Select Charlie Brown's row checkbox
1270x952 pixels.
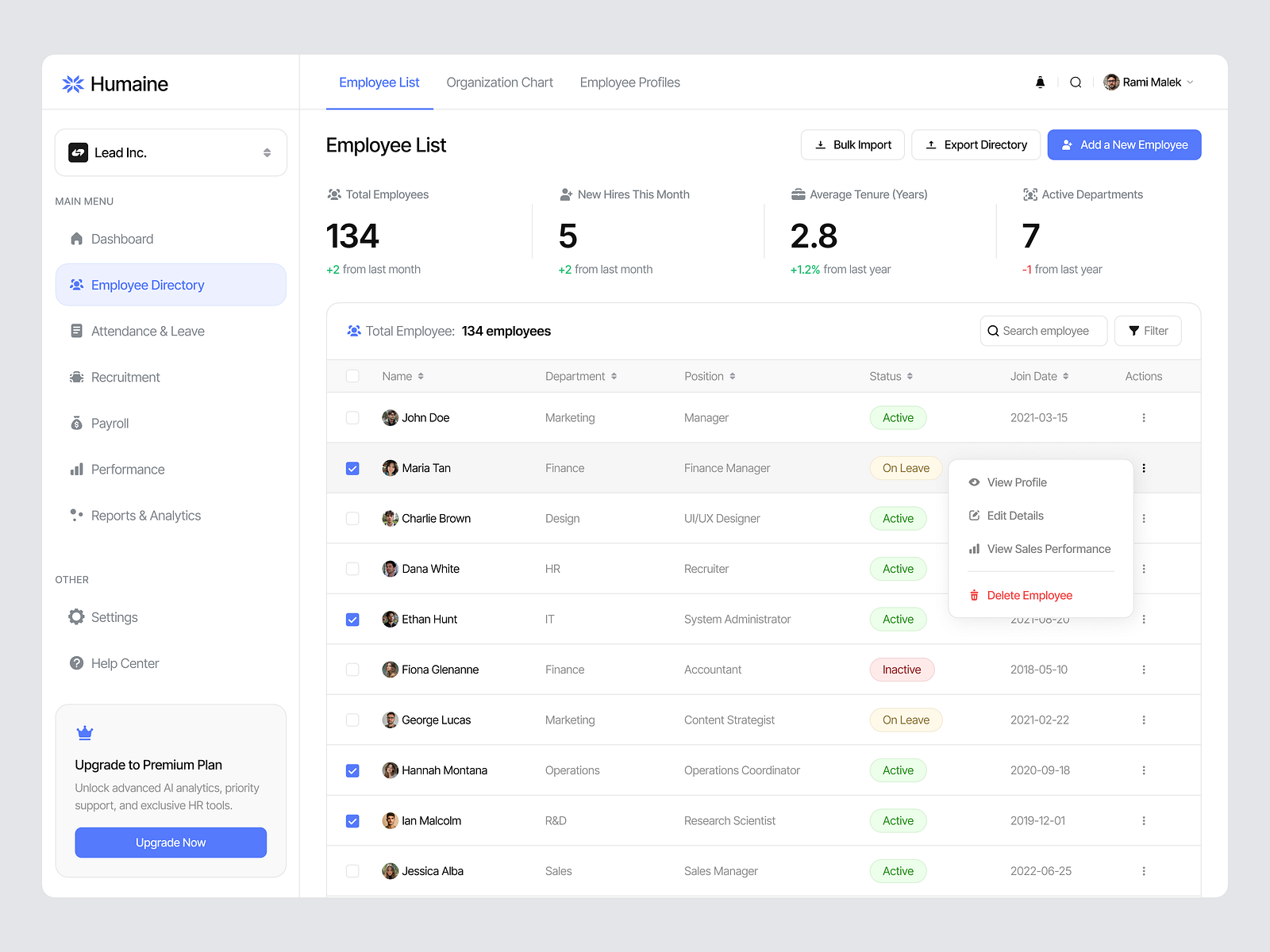(x=352, y=518)
